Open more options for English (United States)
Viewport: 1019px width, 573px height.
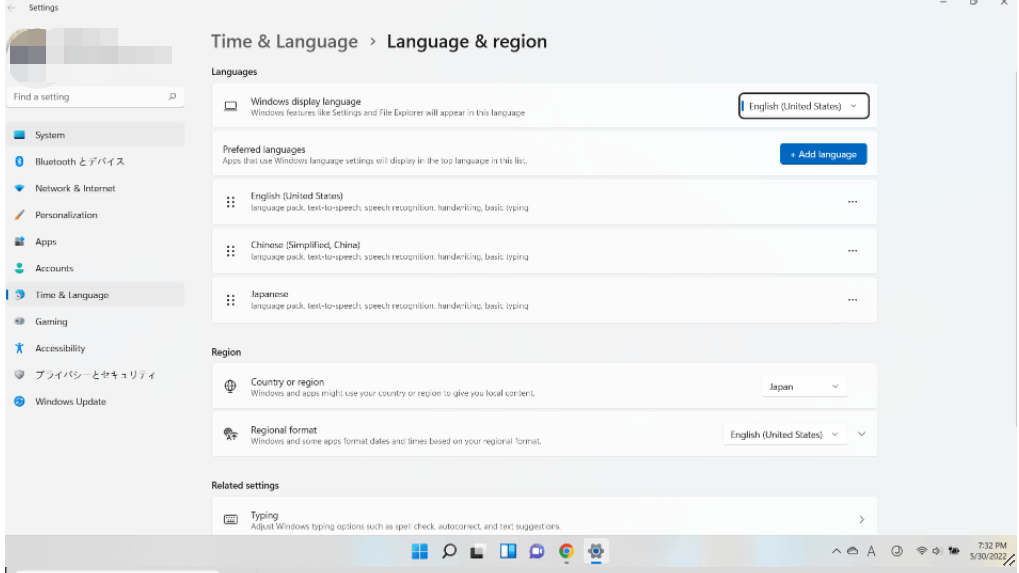click(852, 202)
